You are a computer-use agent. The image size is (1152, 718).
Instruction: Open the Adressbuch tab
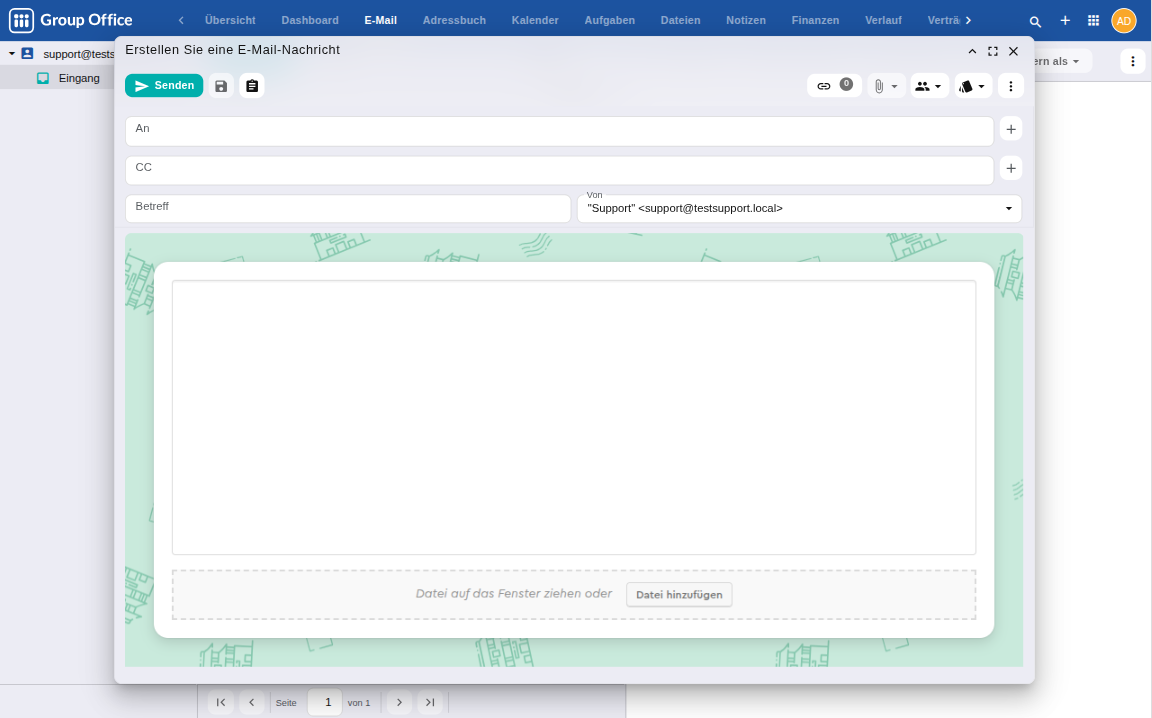[454, 21]
